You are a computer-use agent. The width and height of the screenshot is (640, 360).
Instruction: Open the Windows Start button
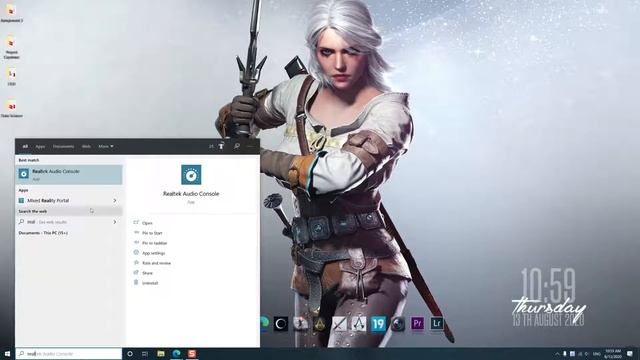(x=7, y=354)
